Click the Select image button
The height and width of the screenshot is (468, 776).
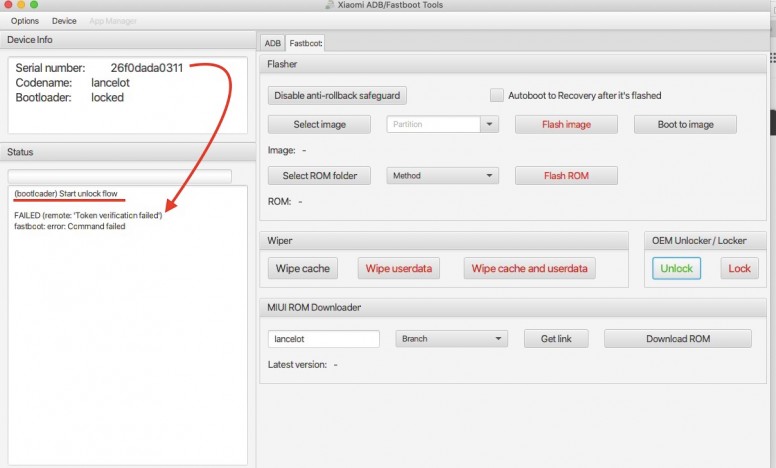click(x=319, y=124)
